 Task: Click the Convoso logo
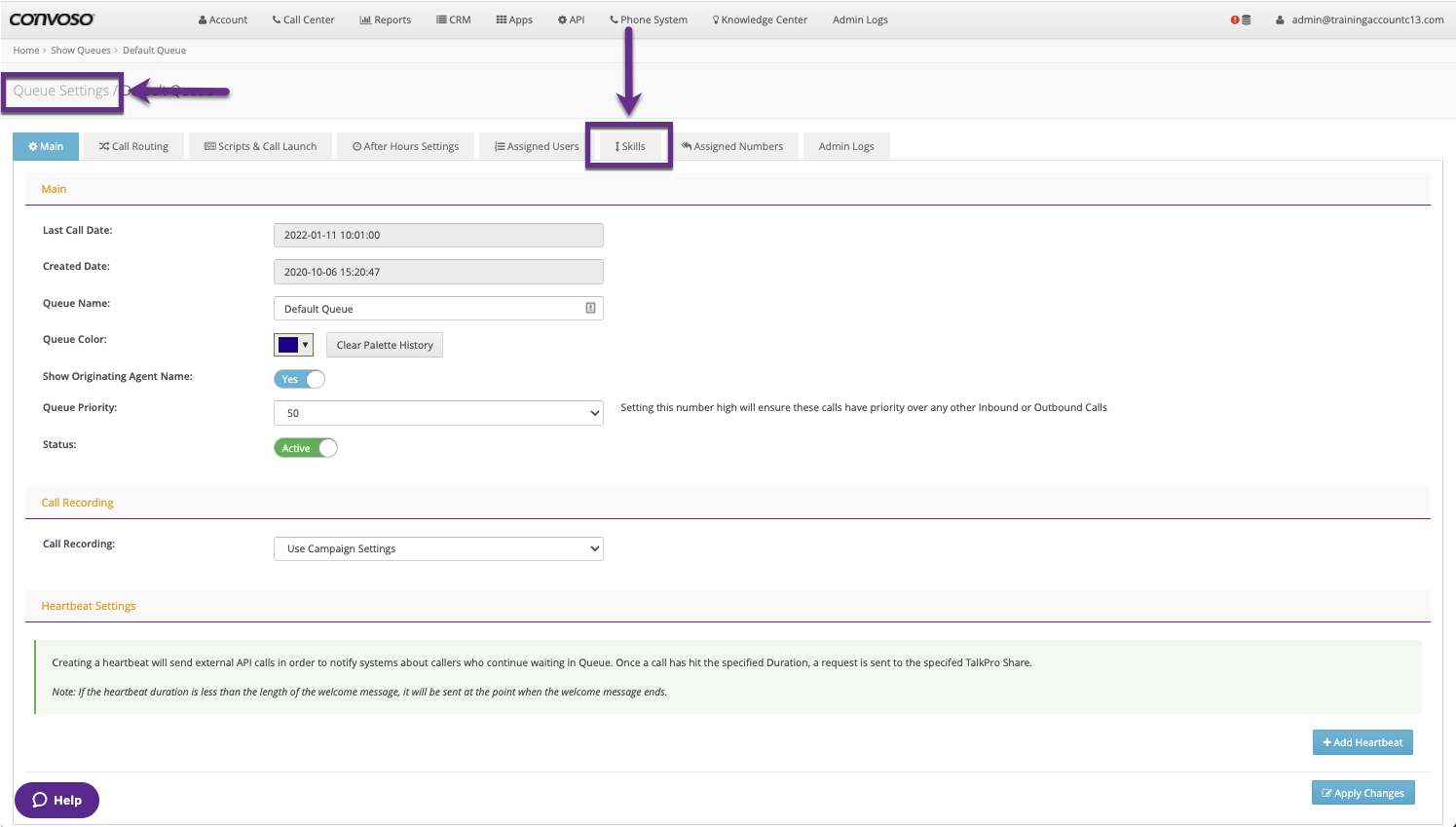[x=52, y=19]
